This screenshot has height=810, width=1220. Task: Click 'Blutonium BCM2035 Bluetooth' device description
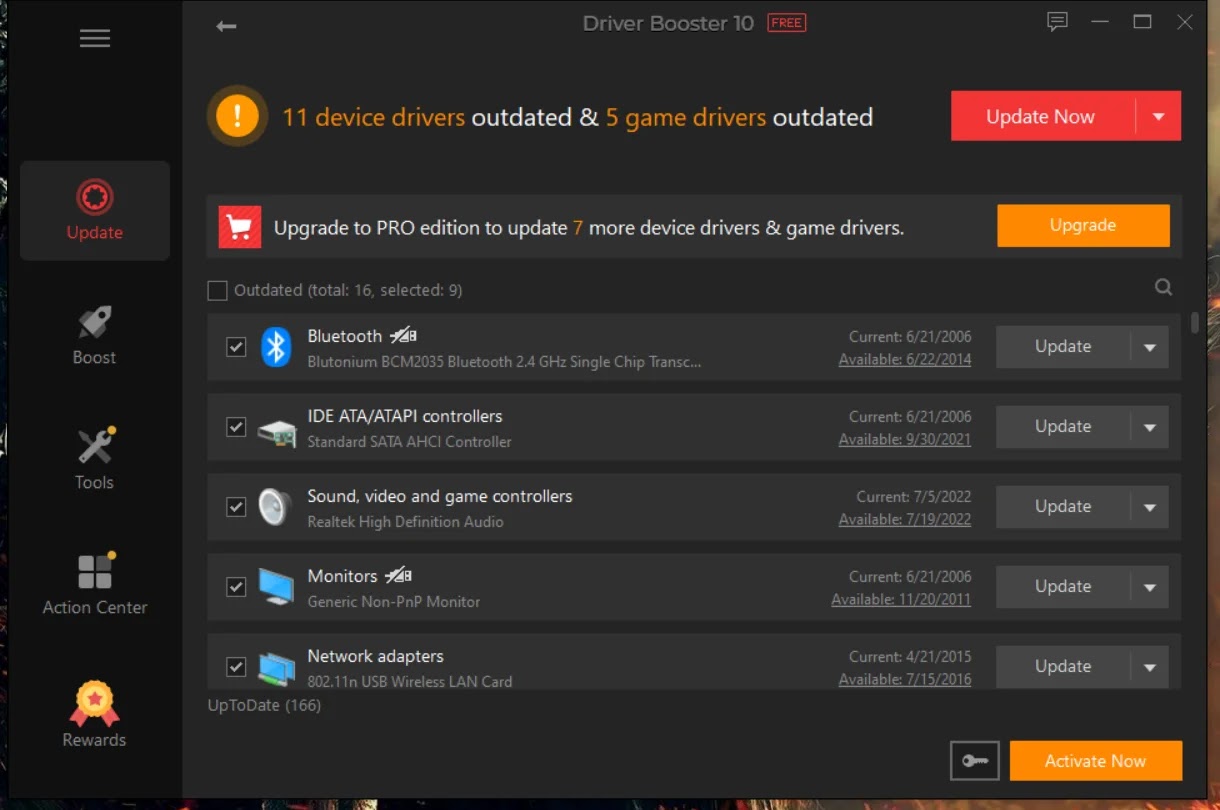coord(504,362)
